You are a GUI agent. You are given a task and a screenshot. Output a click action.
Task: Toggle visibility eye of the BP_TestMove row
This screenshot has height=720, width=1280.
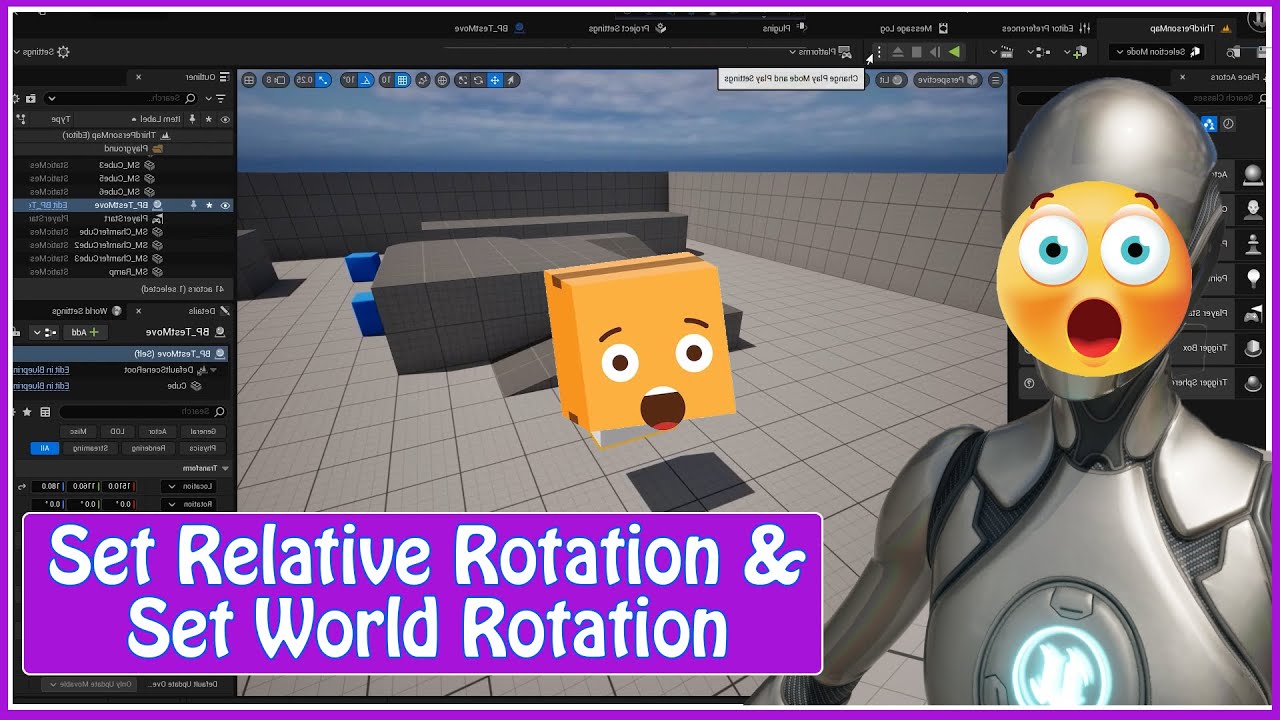[x=225, y=205]
